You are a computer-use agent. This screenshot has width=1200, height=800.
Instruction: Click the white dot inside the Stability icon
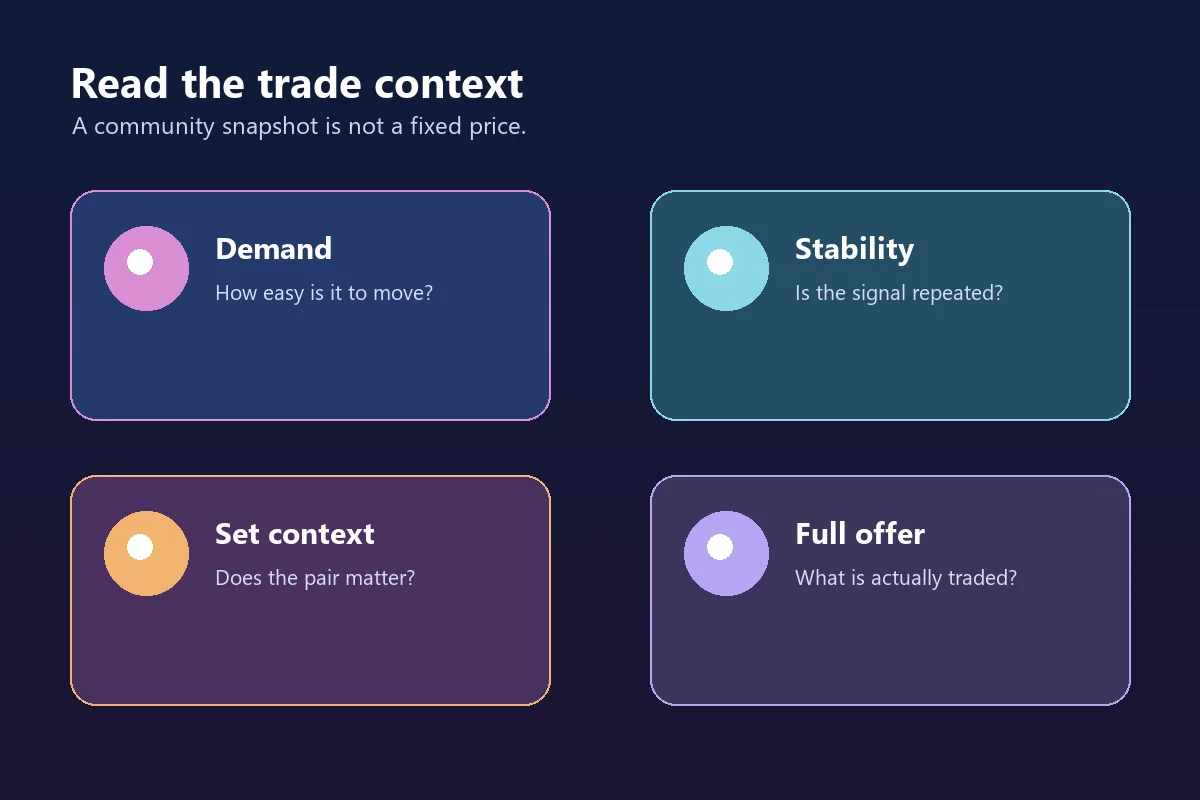(720, 262)
